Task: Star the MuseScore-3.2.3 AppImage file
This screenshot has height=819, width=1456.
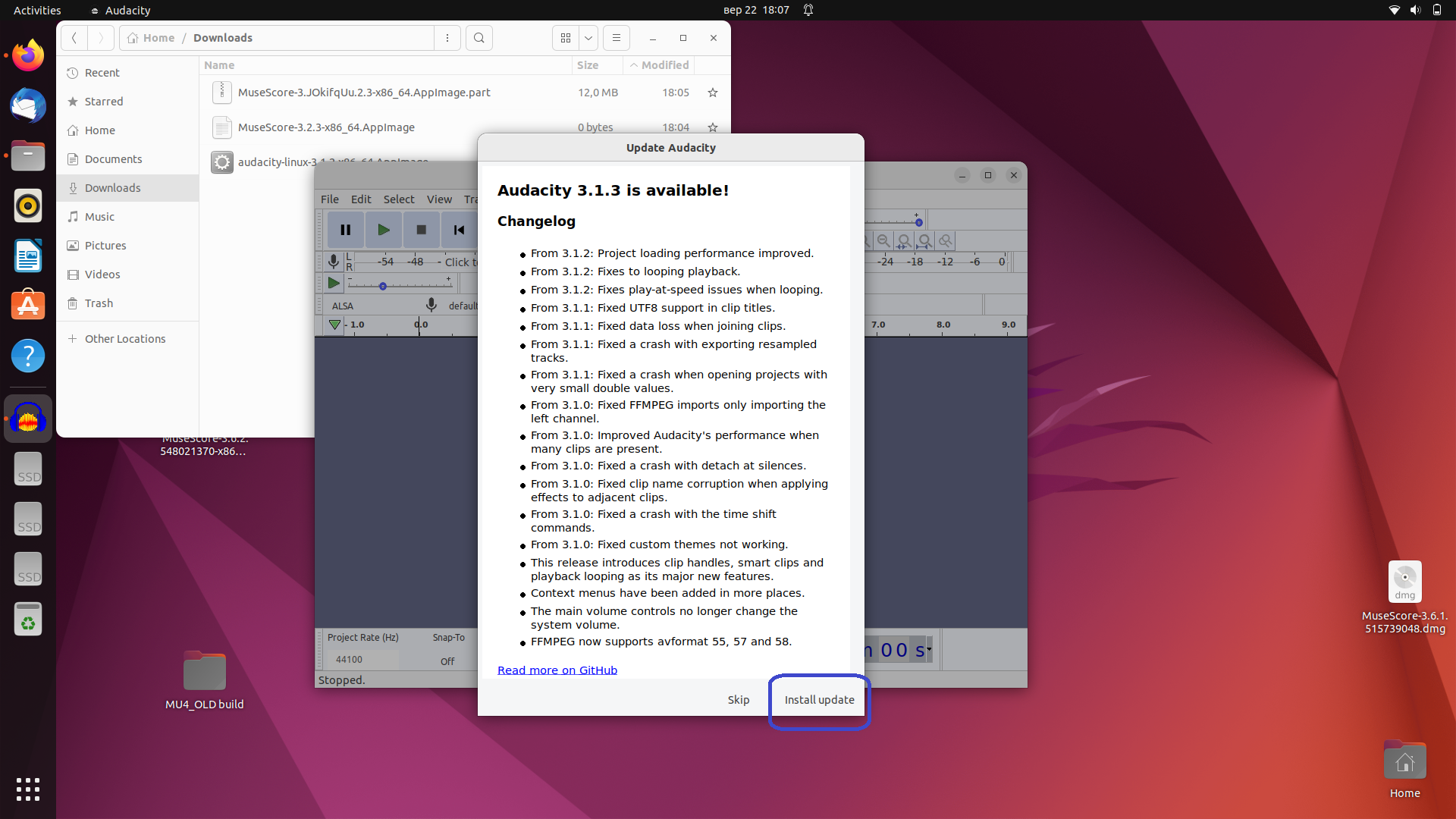Action: coord(712,127)
